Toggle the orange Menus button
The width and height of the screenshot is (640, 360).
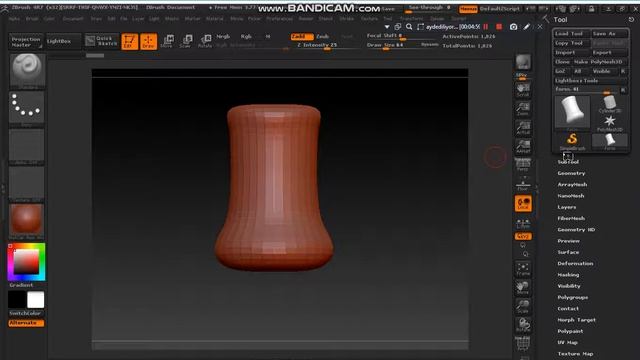[468, 9]
